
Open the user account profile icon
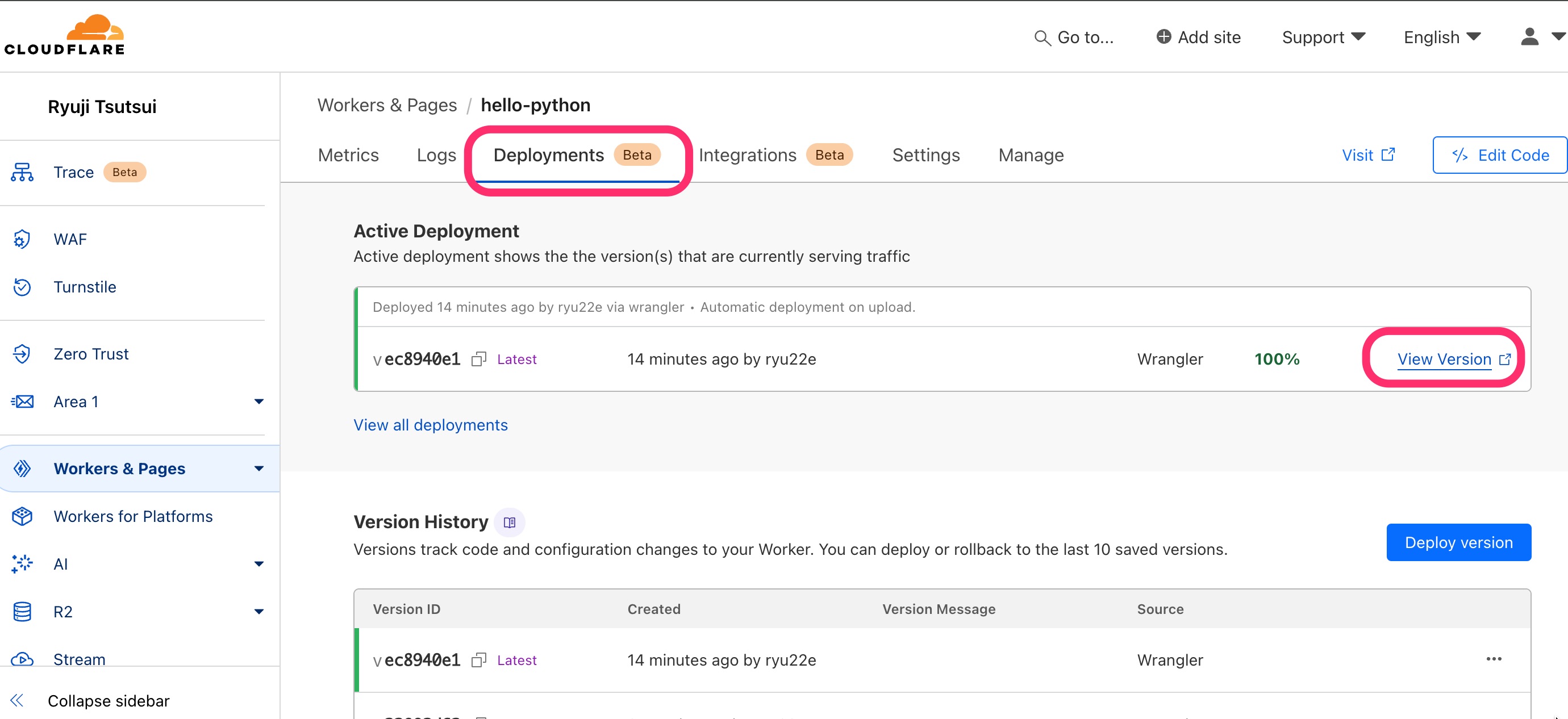[1529, 37]
